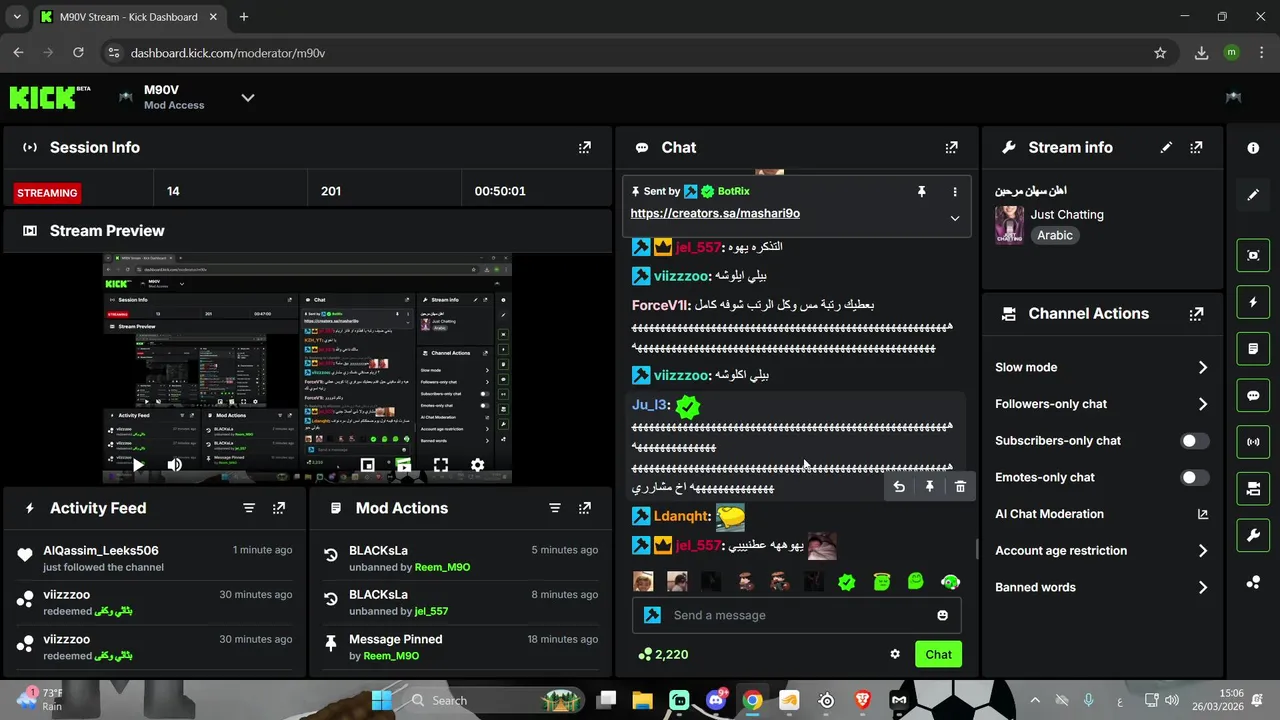This screenshot has width=1280, height=720.
Task: Click the pencil icon in right sidebar
Action: click(x=1253, y=195)
